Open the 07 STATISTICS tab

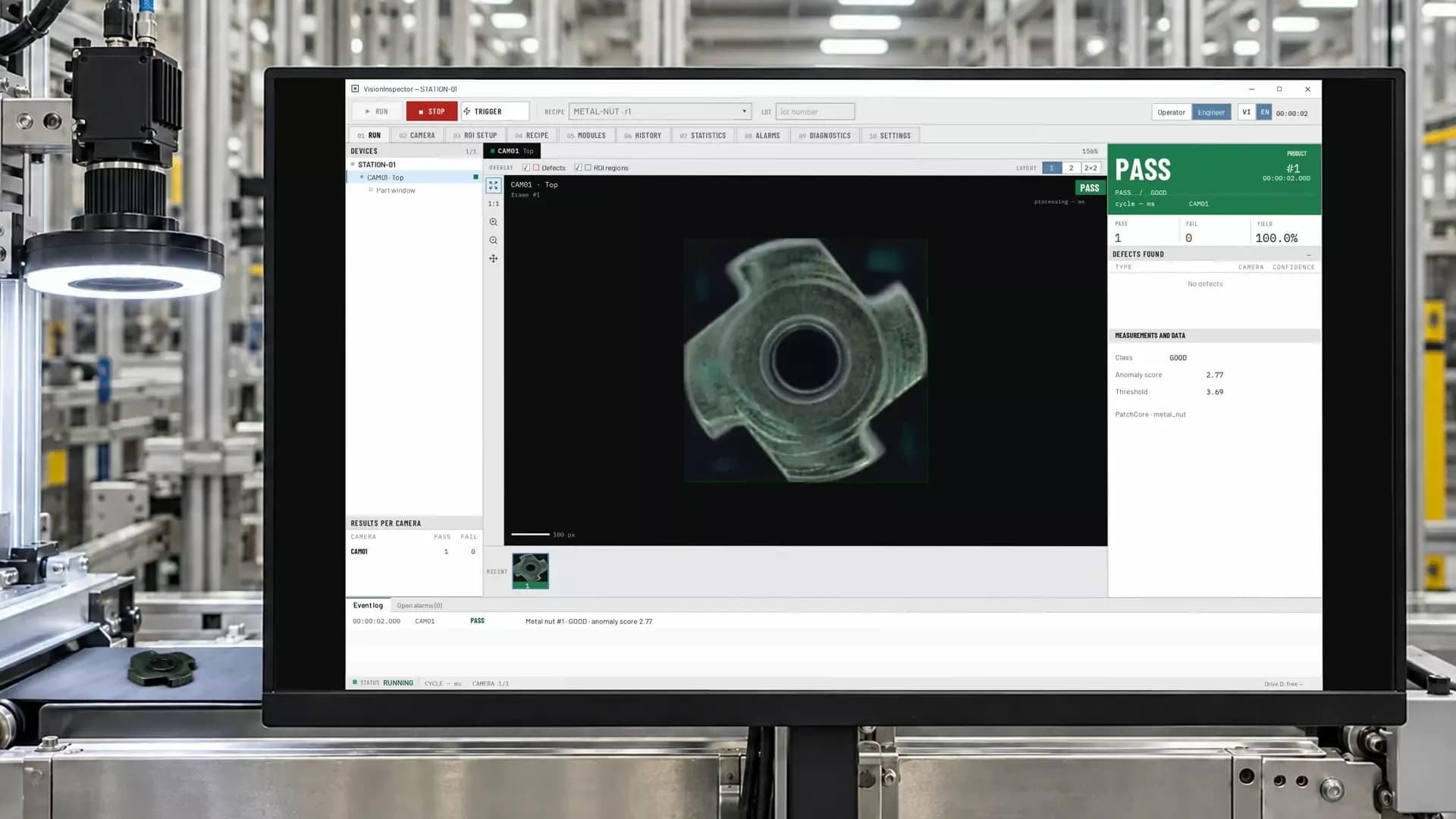[x=703, y=136]
